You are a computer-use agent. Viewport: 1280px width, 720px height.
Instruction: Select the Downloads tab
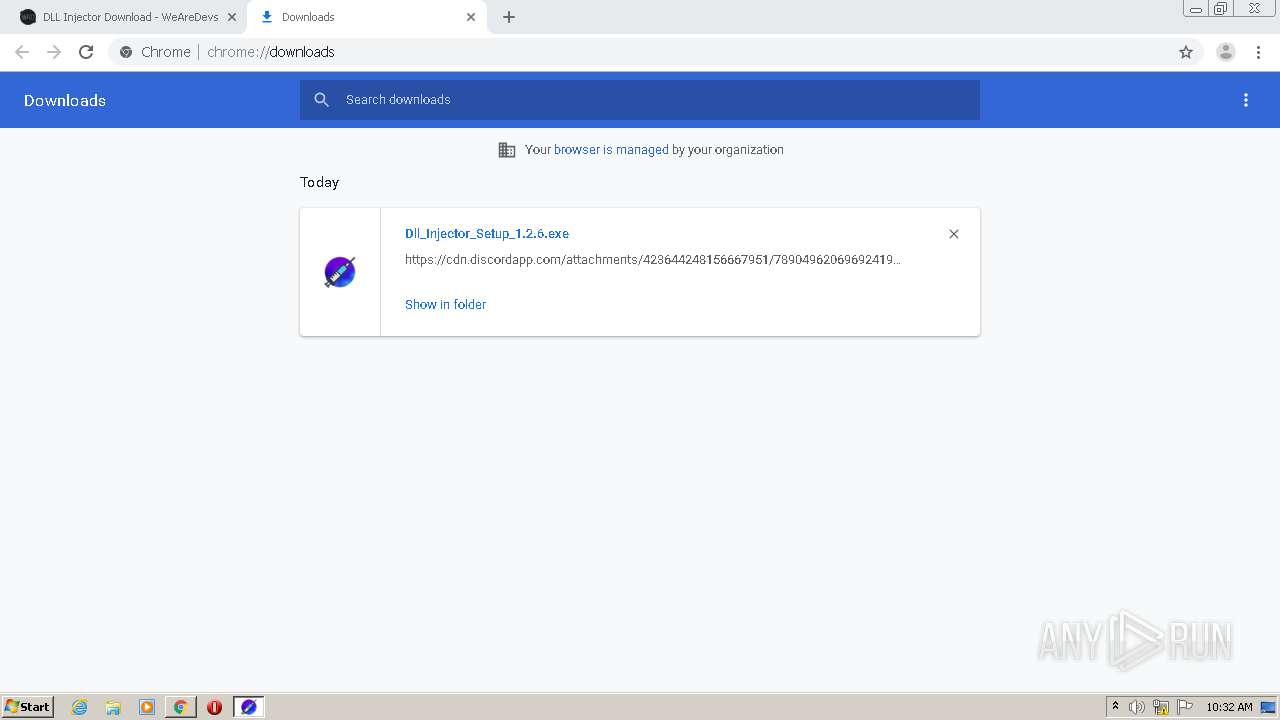click(x=365, y=17)
